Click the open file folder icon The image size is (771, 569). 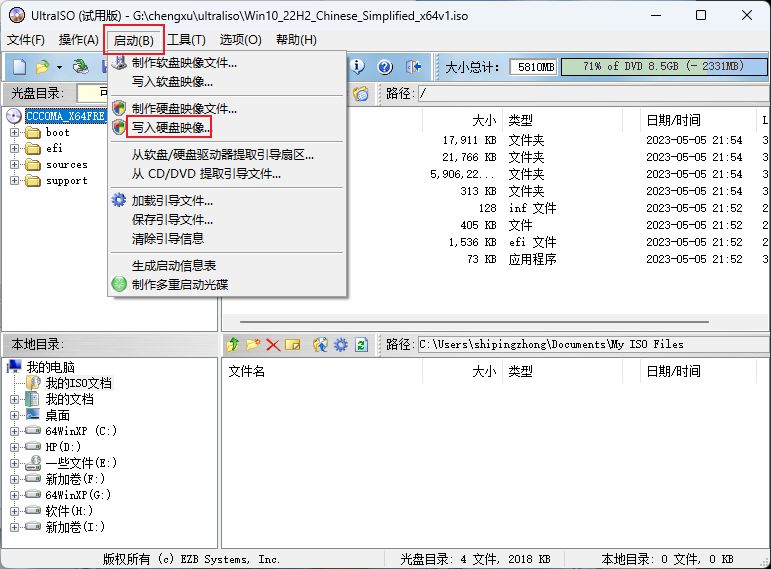click(42, 67)
